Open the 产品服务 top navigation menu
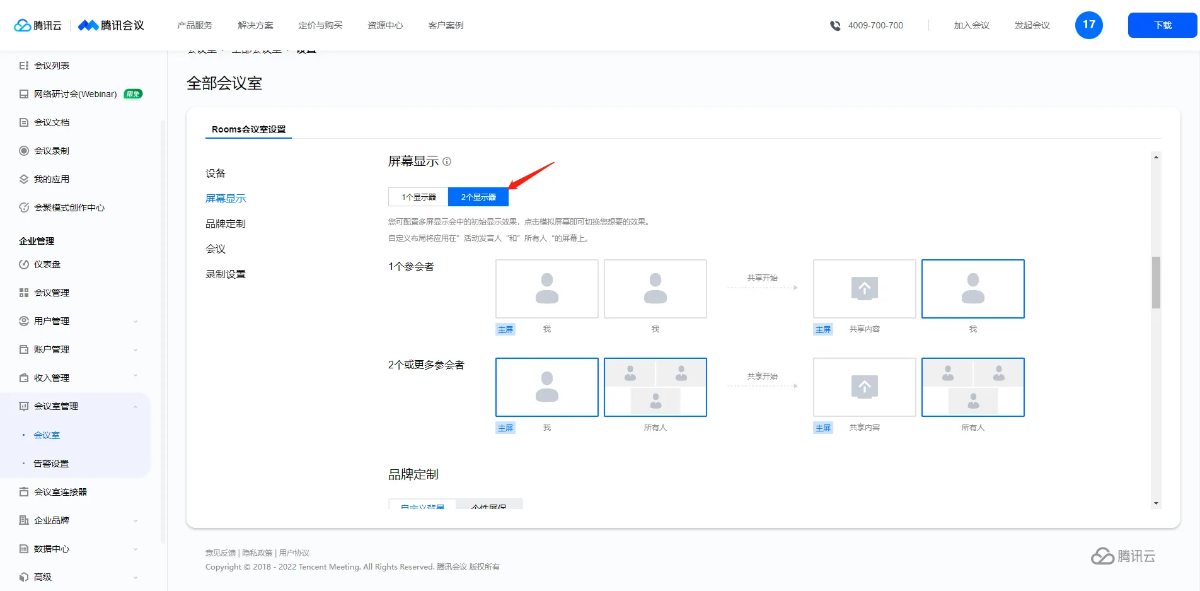 (194, 26)
